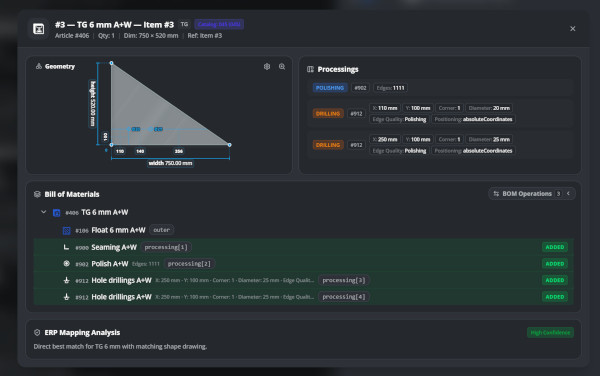Click the Geometry panel shape icon
Image resolution: width=600 pixels, height=376 pixels.
[39, 66]
